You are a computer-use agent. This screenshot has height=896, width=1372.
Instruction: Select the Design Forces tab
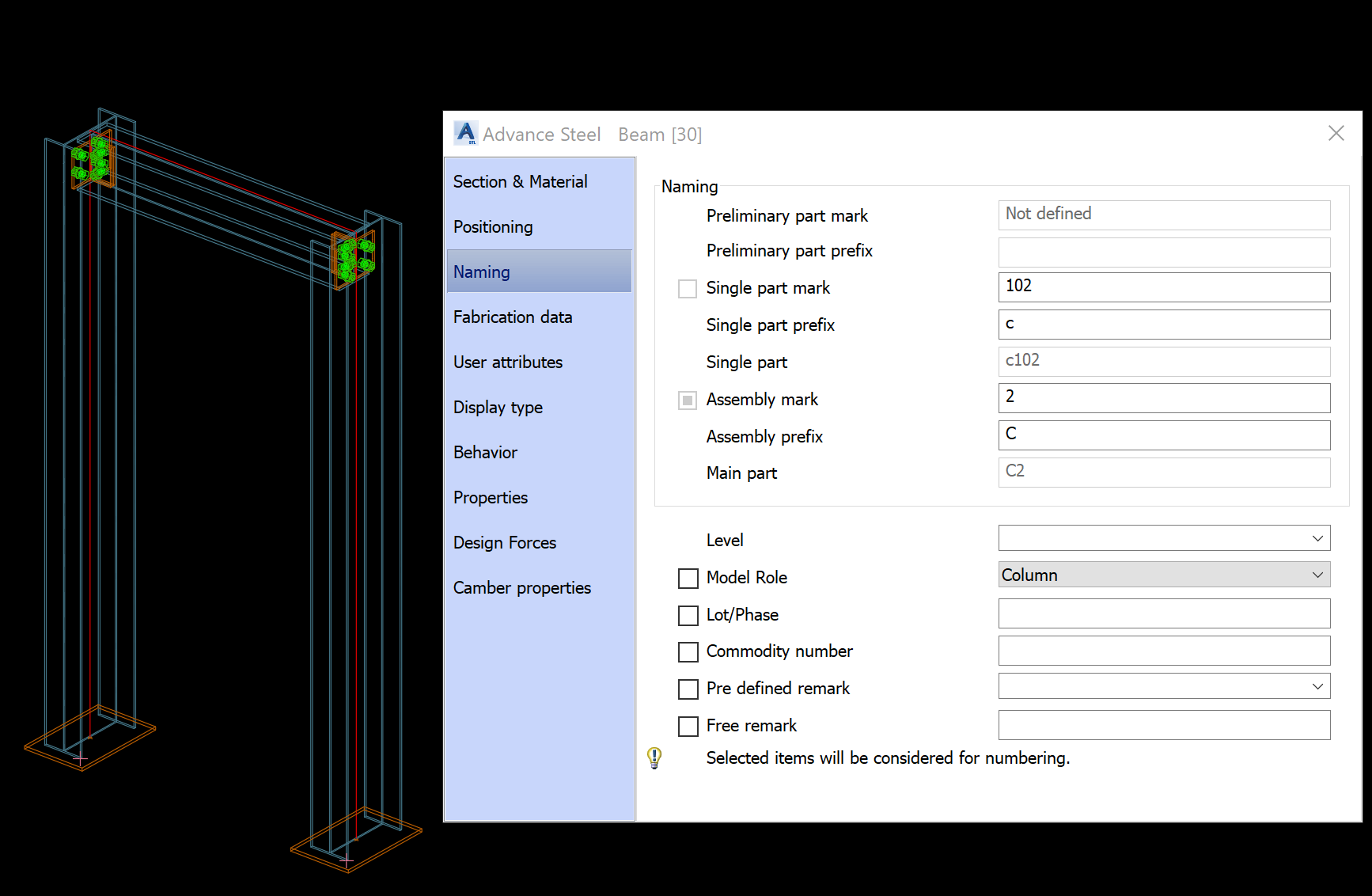tap(504, 542)
